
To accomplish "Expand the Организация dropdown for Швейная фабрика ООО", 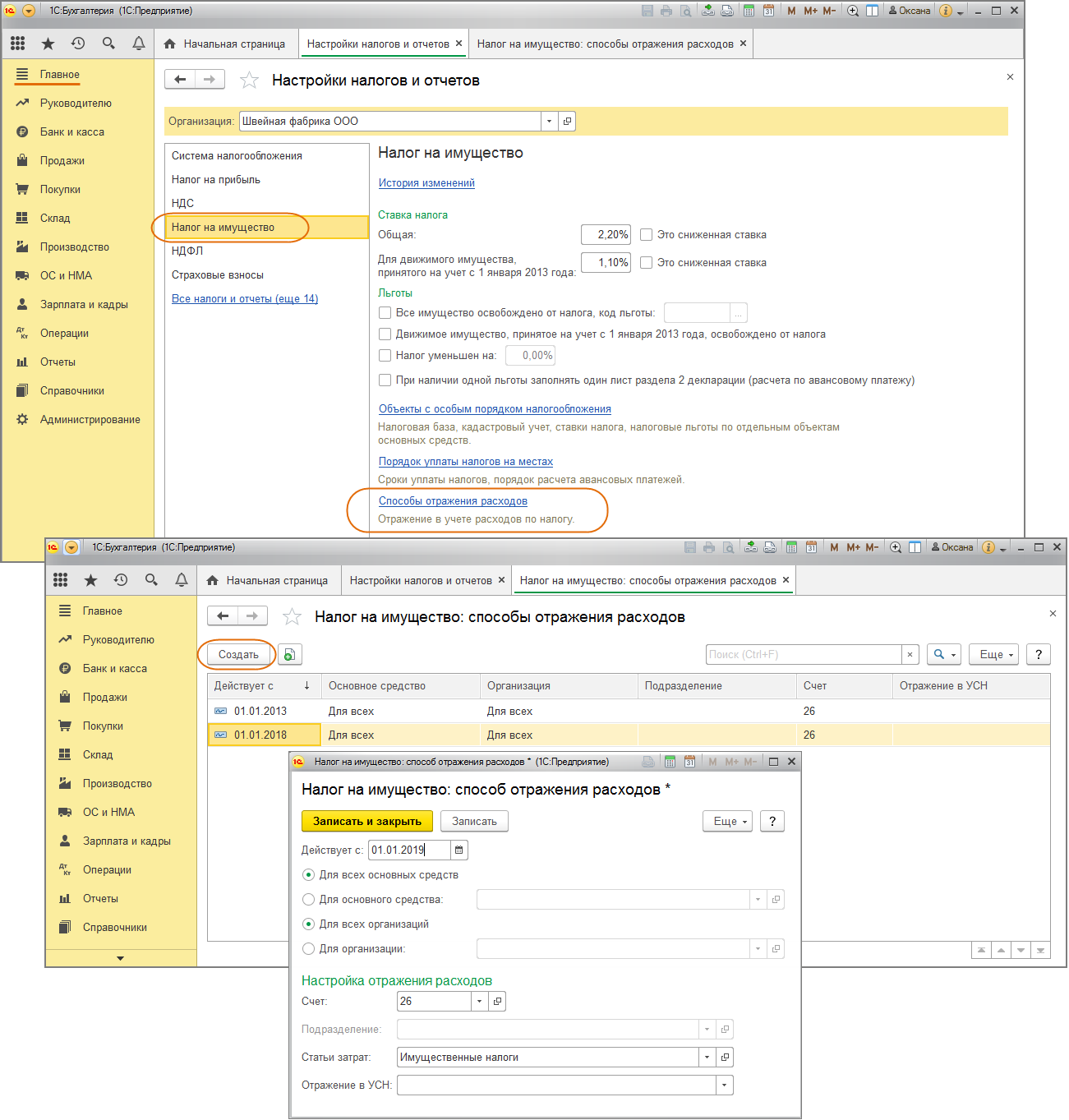I will point(549,122).
